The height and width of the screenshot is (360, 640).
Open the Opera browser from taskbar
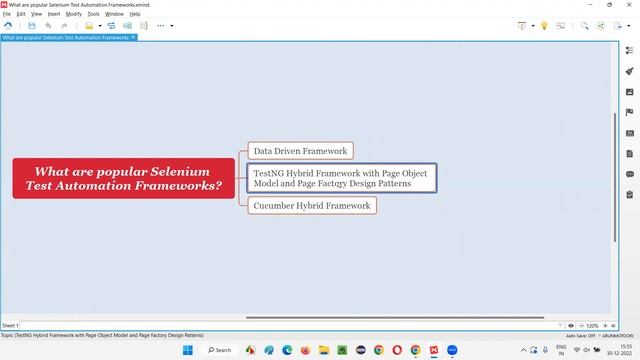click(397, 350)
